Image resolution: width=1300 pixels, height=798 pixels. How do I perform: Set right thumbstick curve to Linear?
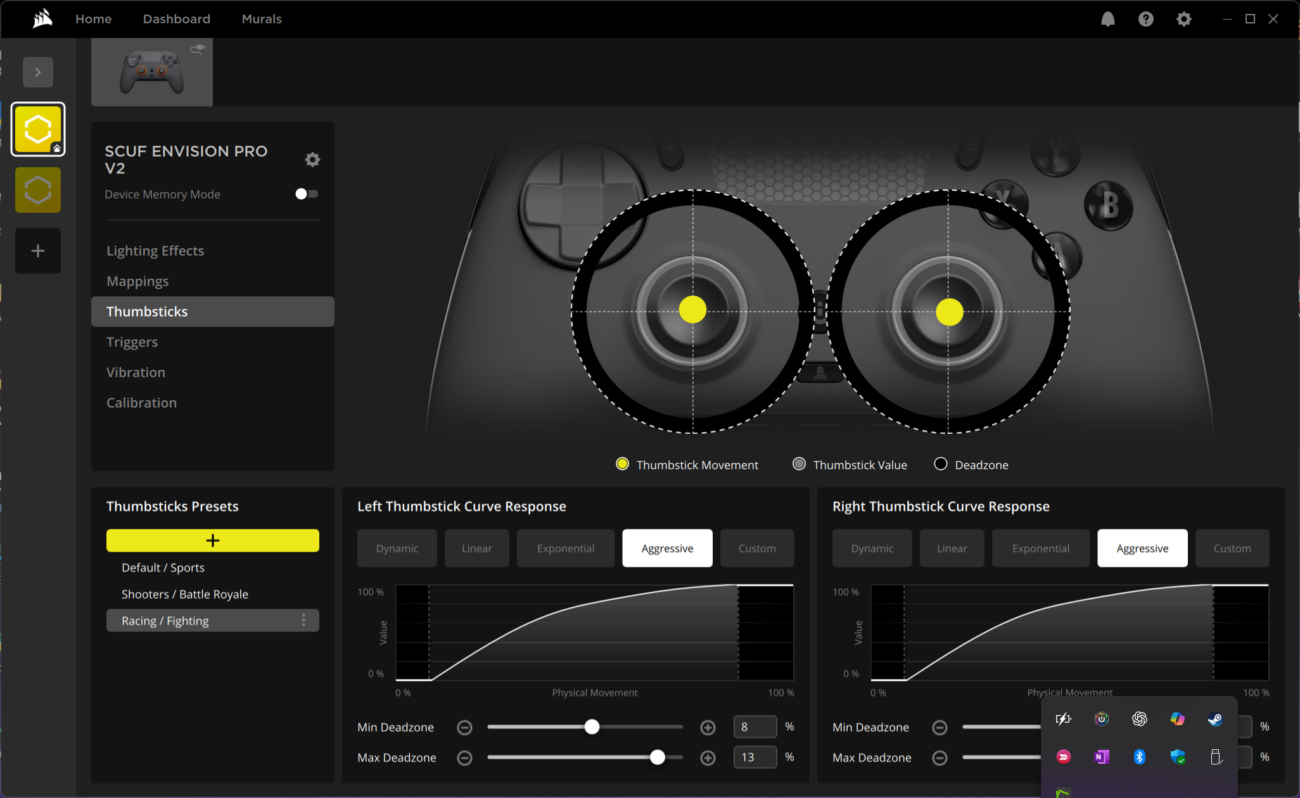[x=952, y=548]
